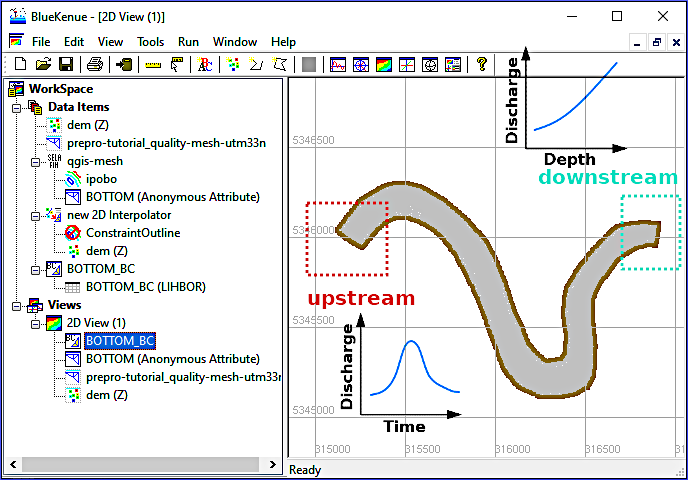Open a new 1D time series view icon

[x=338, y=65]
